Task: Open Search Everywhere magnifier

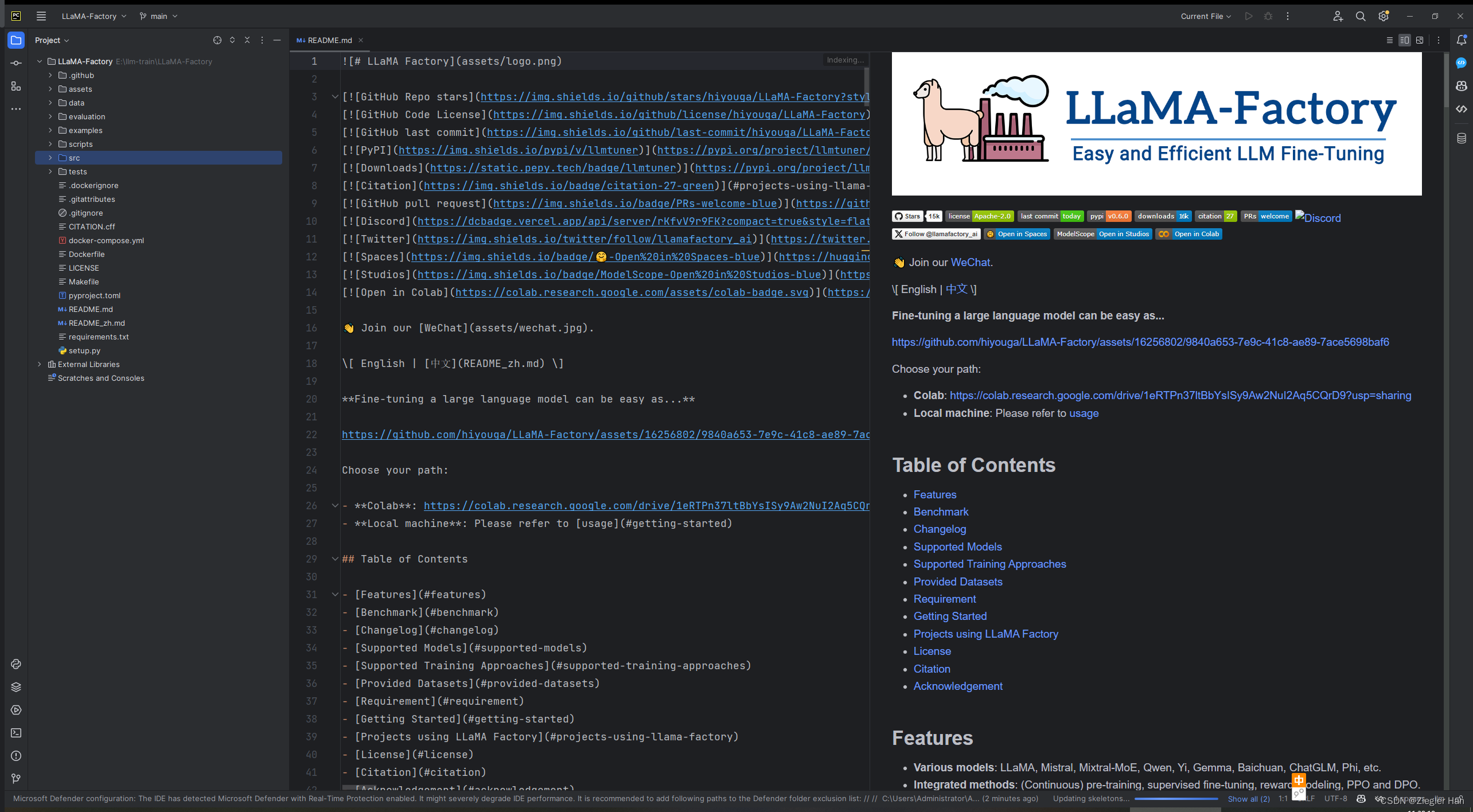Action: click(x=1361, y=16)
